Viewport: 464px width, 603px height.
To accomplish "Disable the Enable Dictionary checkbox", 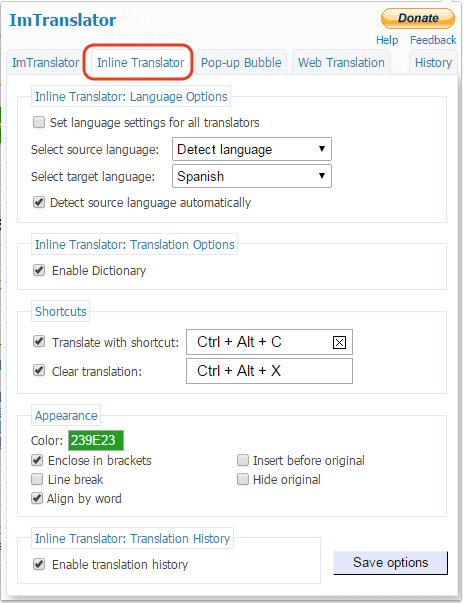I will 39,270.
